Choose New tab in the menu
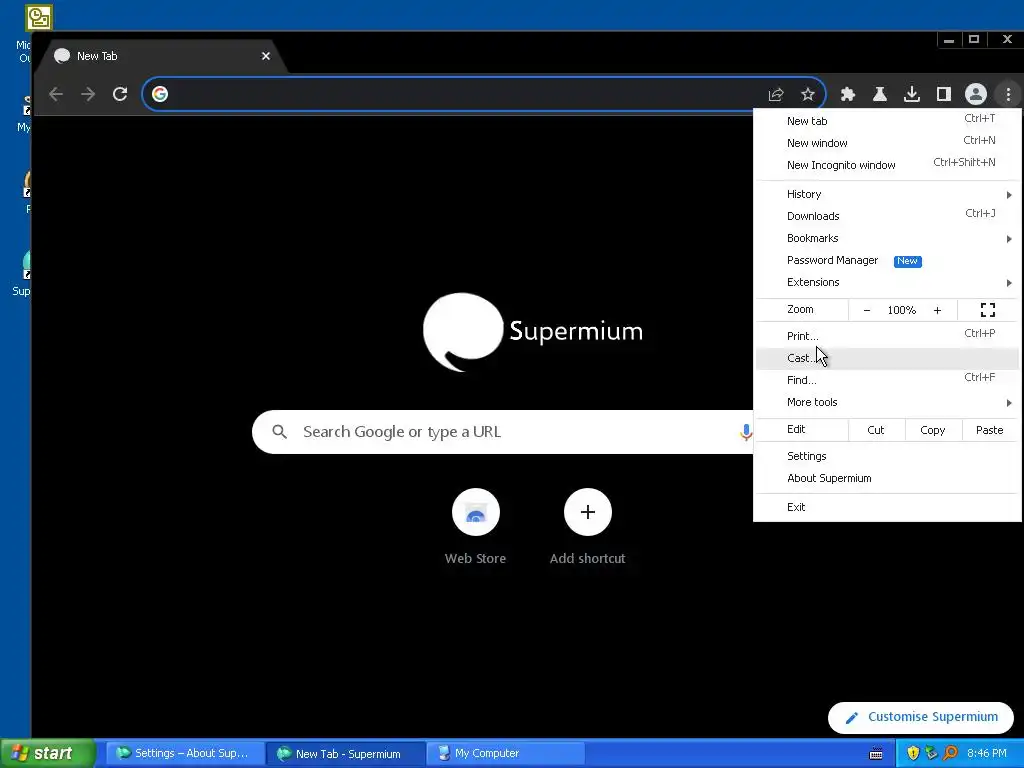The image size is (1024, 768). point(888,121)
